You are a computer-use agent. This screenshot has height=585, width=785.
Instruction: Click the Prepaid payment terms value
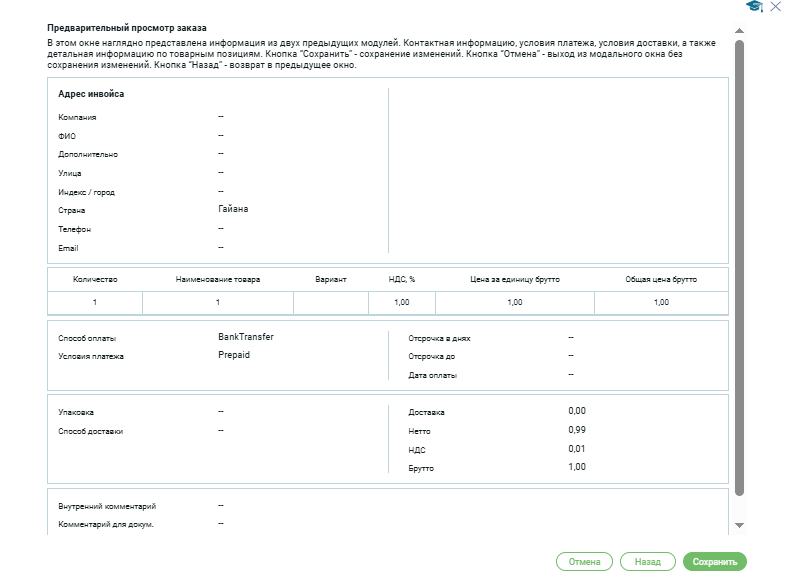pos(233,355)
